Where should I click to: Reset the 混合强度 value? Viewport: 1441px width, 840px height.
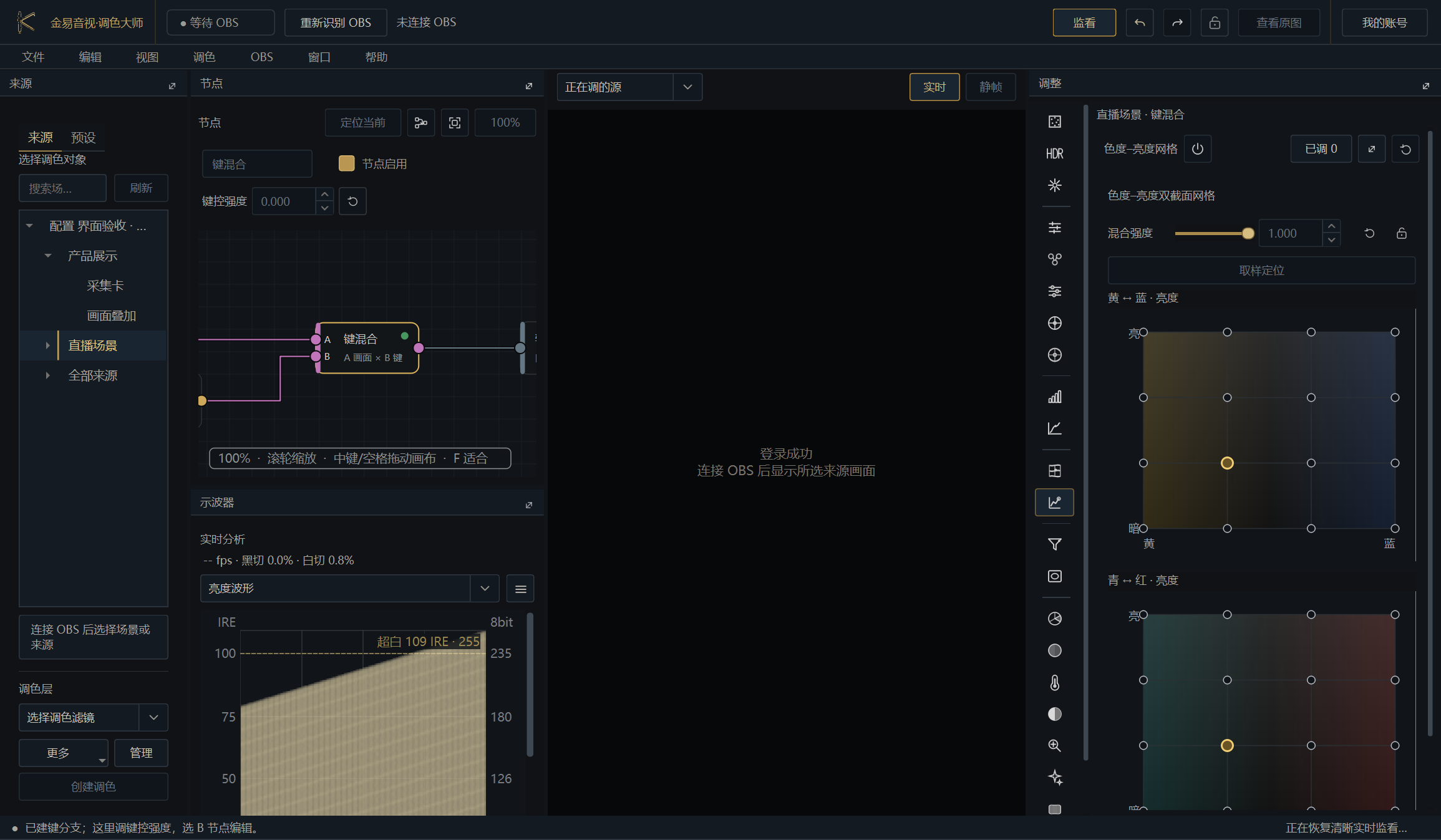tap(1369, 233)
